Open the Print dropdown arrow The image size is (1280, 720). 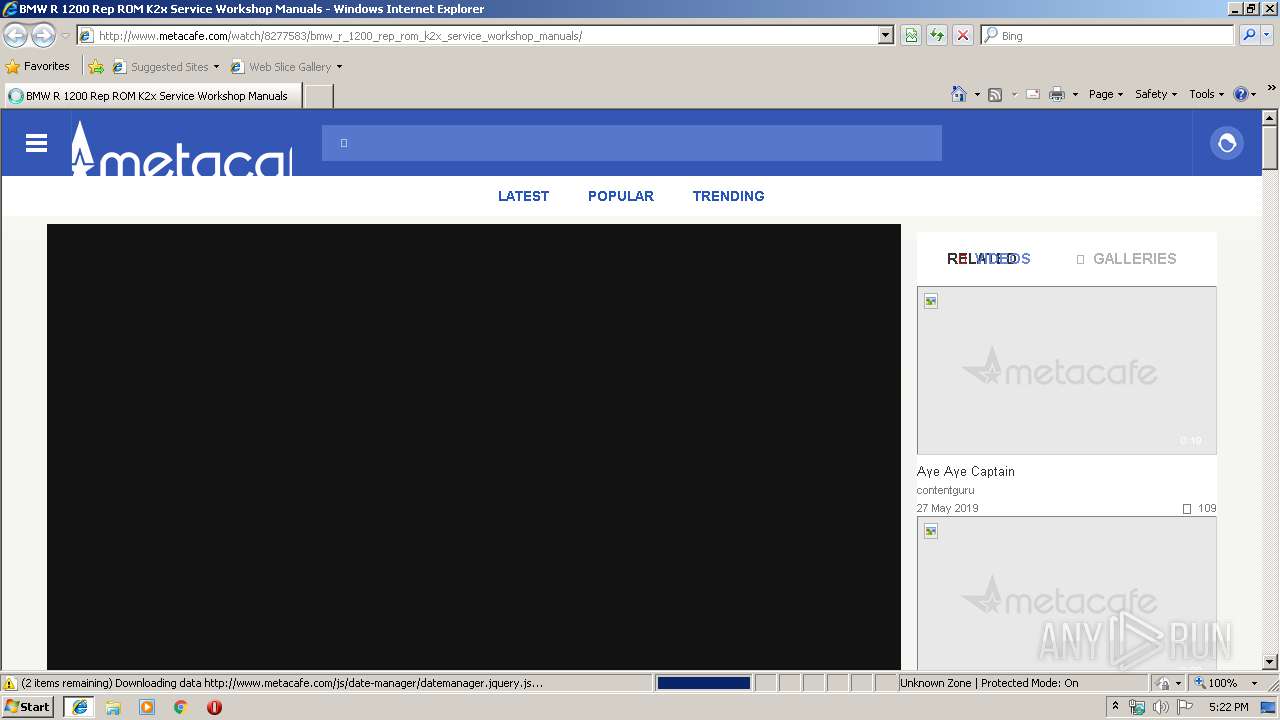1075,94
